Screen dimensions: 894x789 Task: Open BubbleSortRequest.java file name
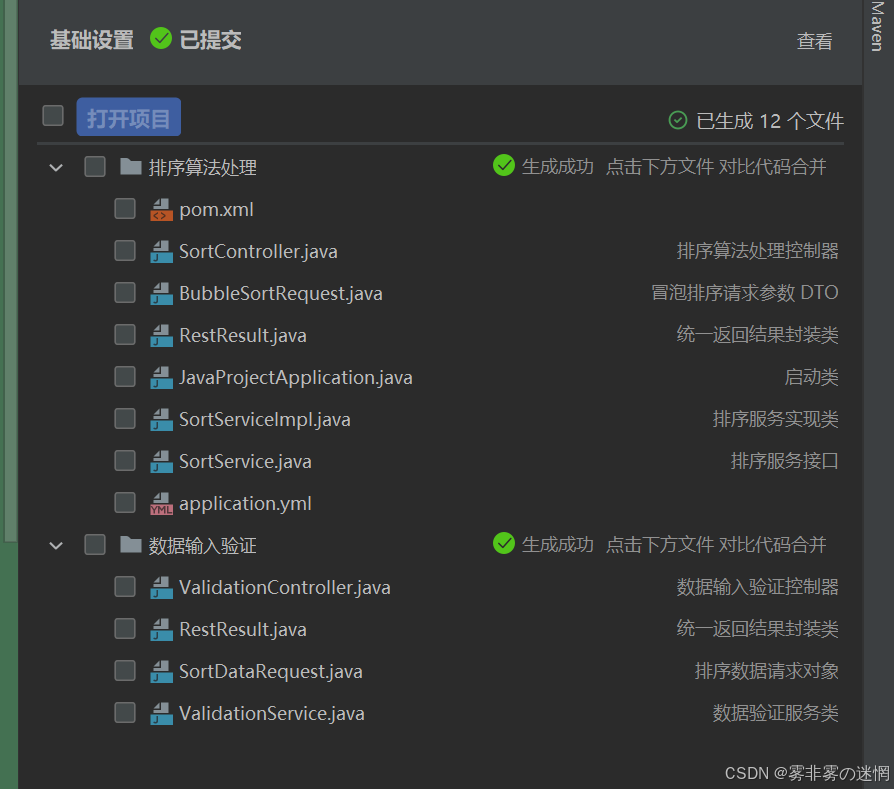click(281, 294)
